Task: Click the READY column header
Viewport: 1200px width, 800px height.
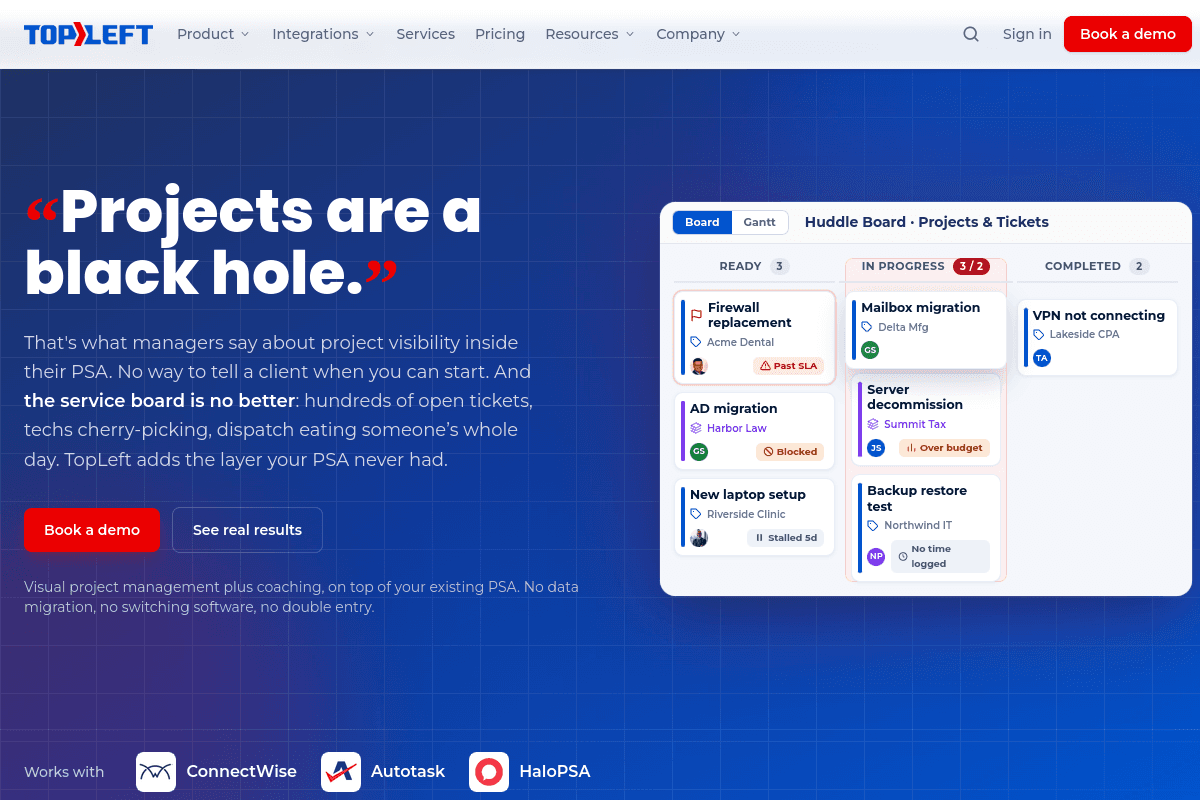Action: (740, 266)
